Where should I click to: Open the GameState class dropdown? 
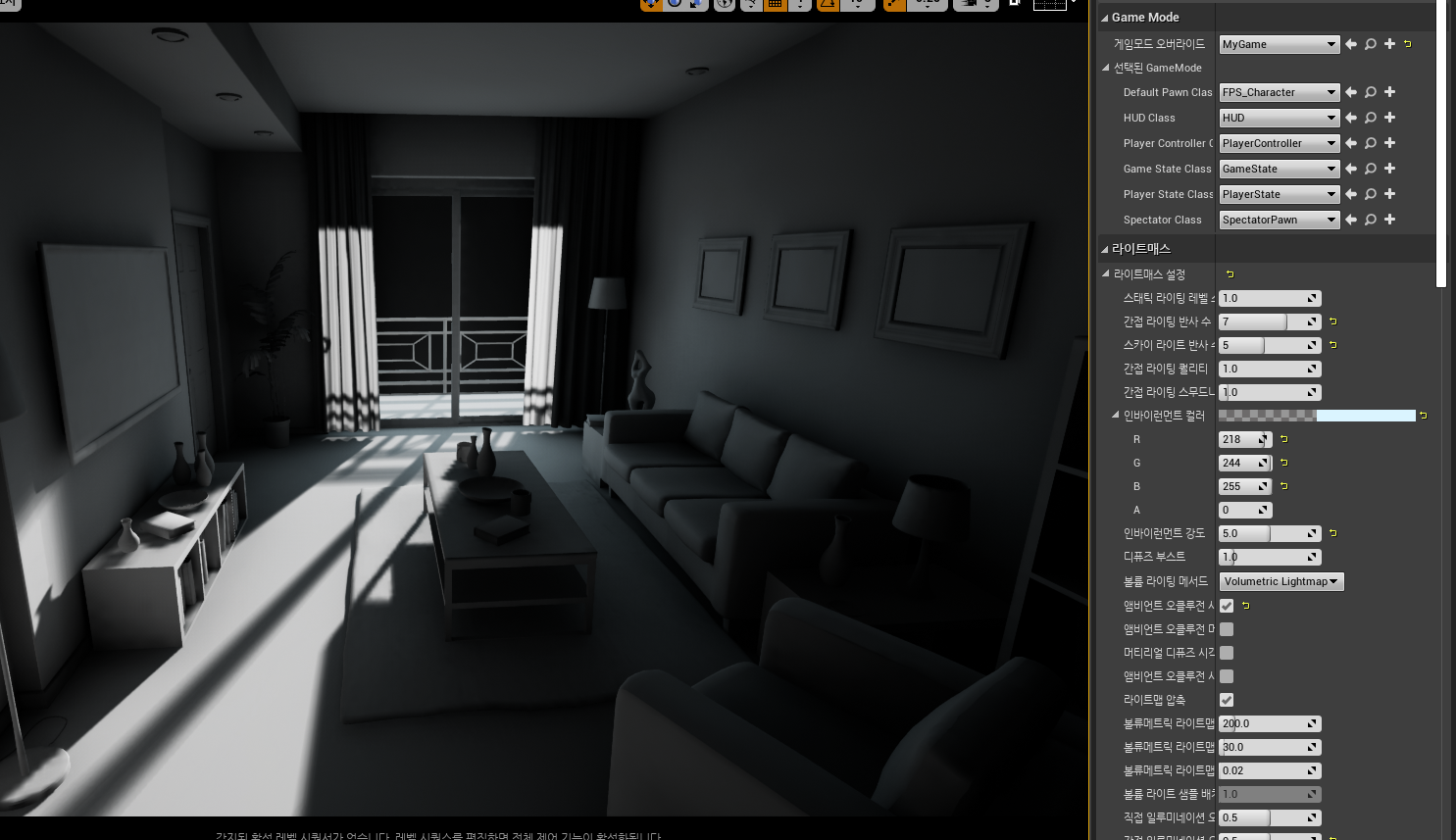coord(1280,169)
